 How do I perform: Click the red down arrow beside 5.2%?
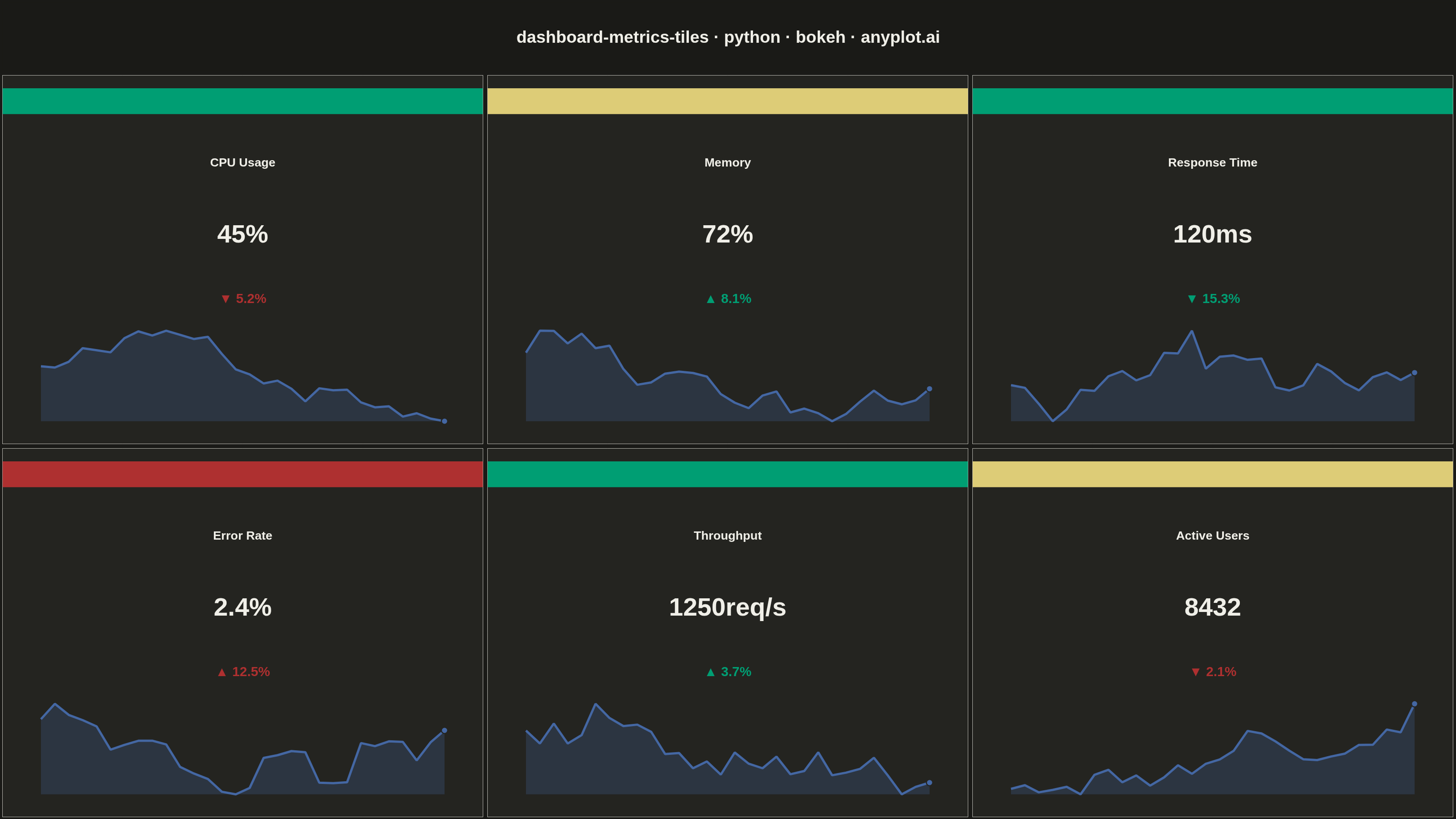(226, 299)
